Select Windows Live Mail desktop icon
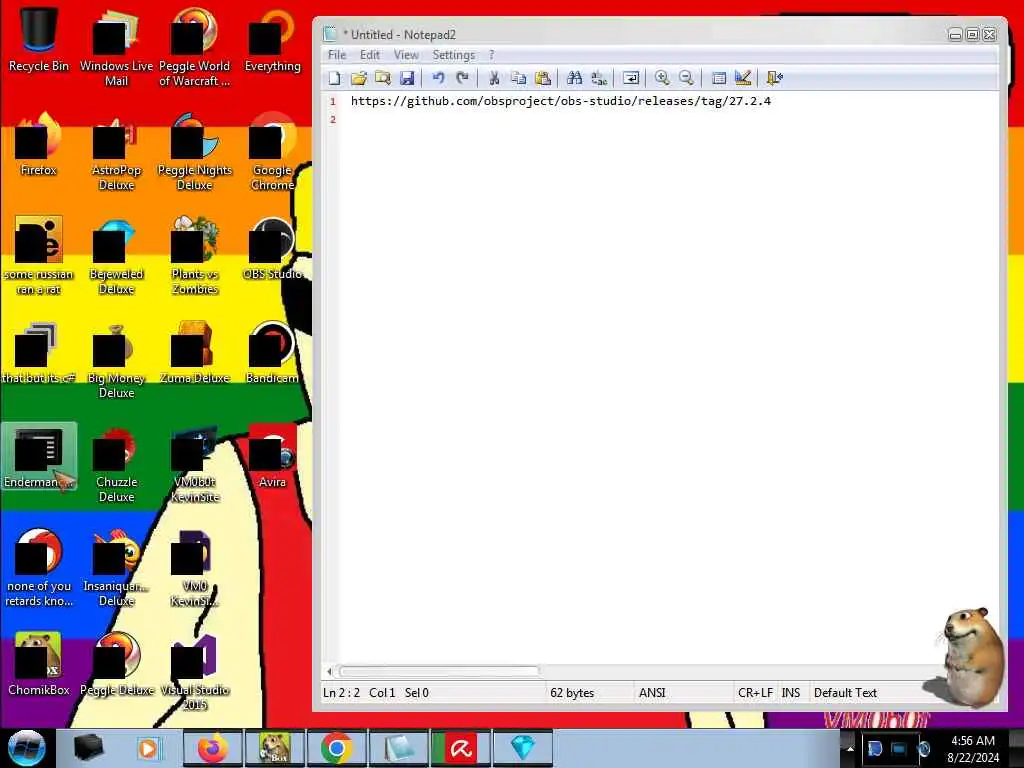 point(116,47)
